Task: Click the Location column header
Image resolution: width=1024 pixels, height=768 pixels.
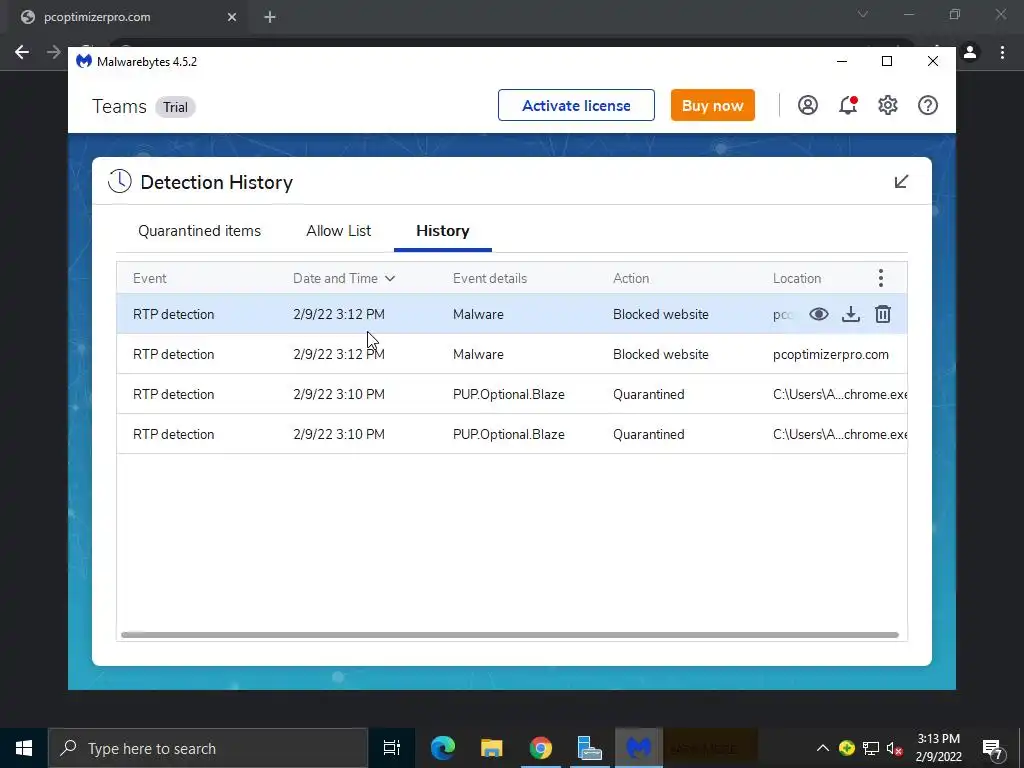Action: pos(797,278)
